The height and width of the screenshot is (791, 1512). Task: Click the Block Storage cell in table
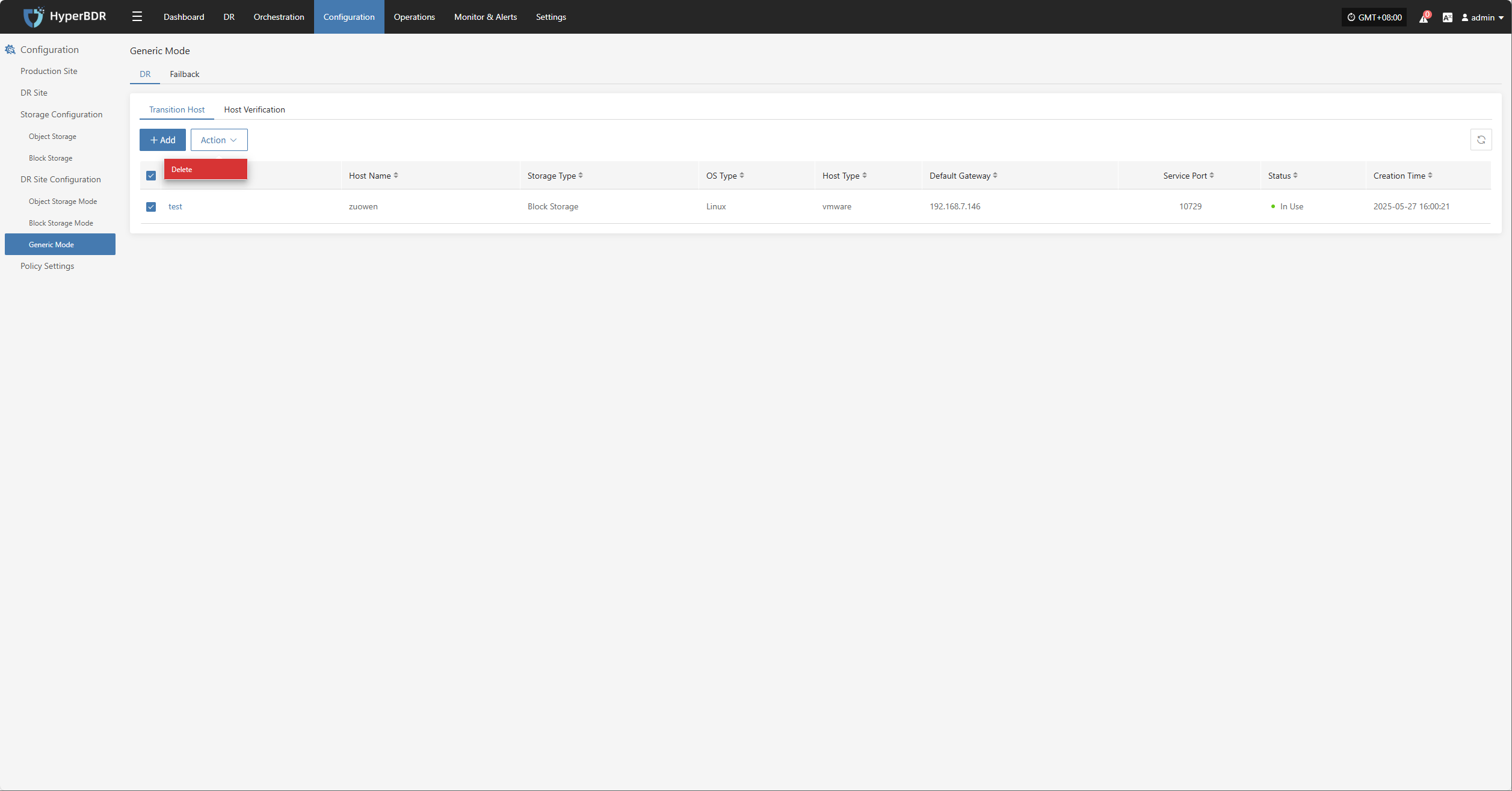point(553,206)
